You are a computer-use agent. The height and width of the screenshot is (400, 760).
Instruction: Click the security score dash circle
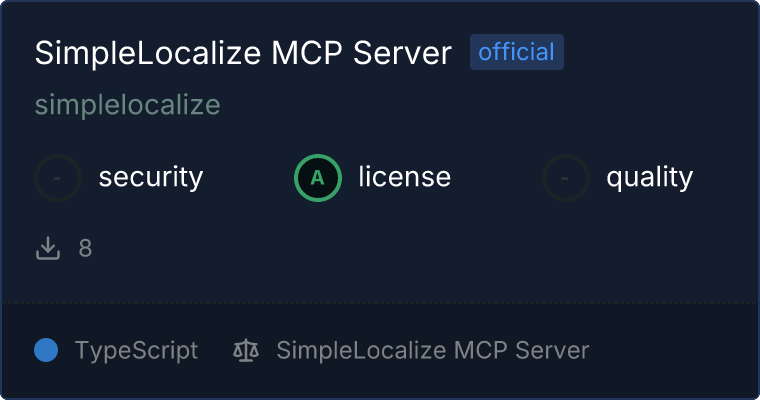(x=58, y=178)
